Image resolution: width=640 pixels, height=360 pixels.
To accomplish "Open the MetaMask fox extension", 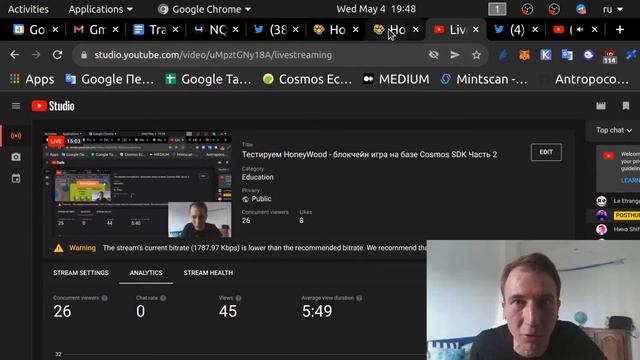I will click(x=524, y=55).
